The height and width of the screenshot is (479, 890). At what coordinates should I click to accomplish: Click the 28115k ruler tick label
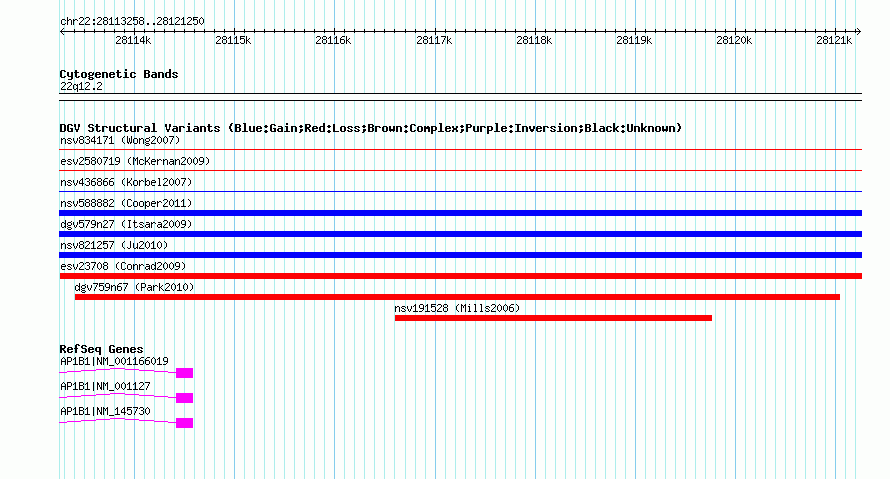[x=233, y=40]
